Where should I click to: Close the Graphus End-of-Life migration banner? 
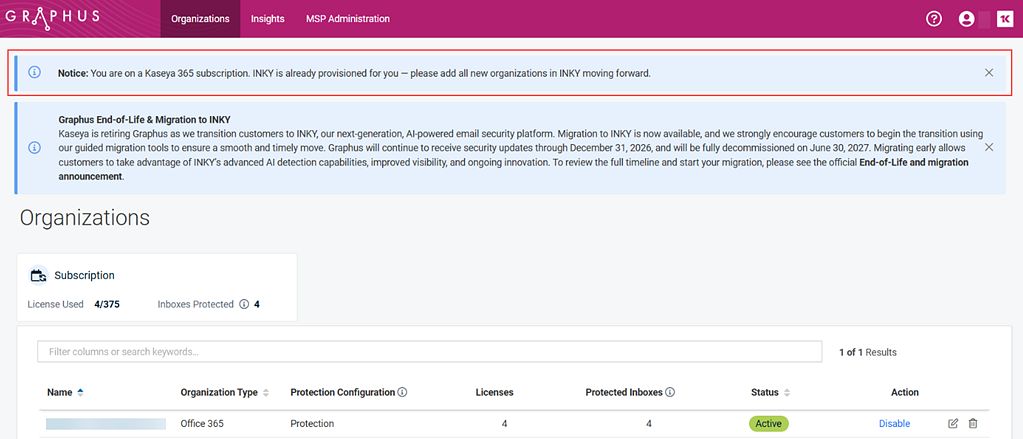coord(989,147)
